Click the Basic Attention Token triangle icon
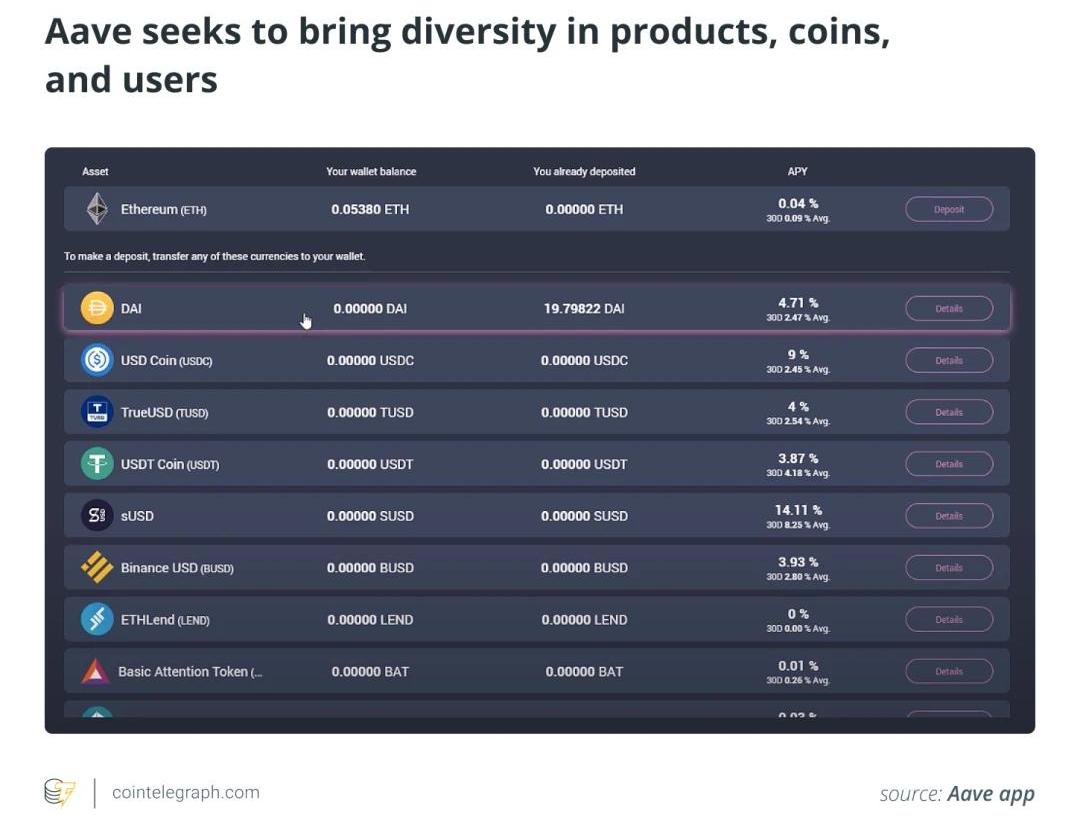 click(x=96, y=672)
